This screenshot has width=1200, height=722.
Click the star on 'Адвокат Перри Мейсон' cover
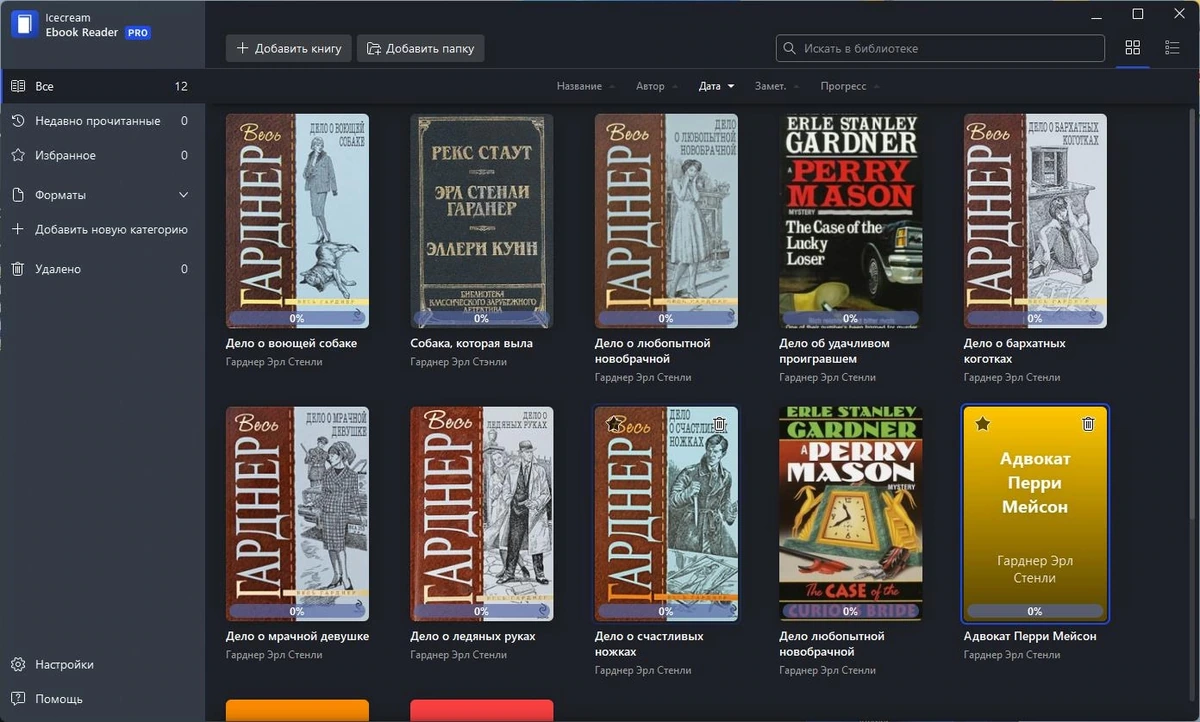tap(983, 424)
